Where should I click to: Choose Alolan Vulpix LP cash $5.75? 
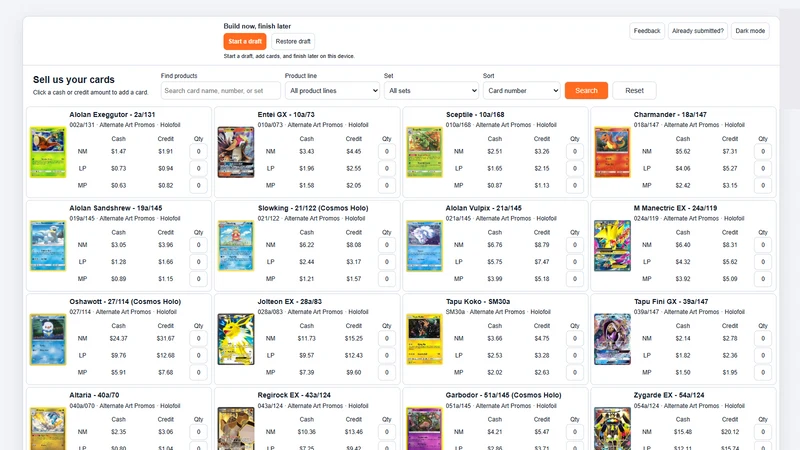pos(494,262)
